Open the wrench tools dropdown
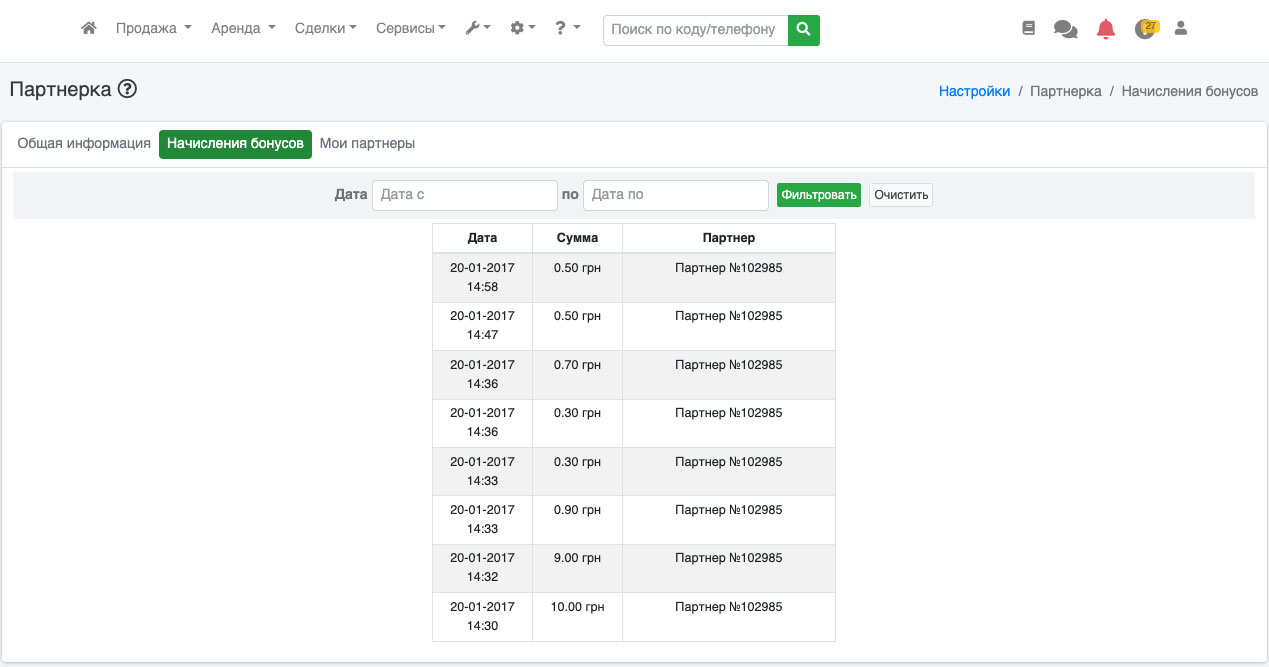1269x667 pixels. pos(478,29)
